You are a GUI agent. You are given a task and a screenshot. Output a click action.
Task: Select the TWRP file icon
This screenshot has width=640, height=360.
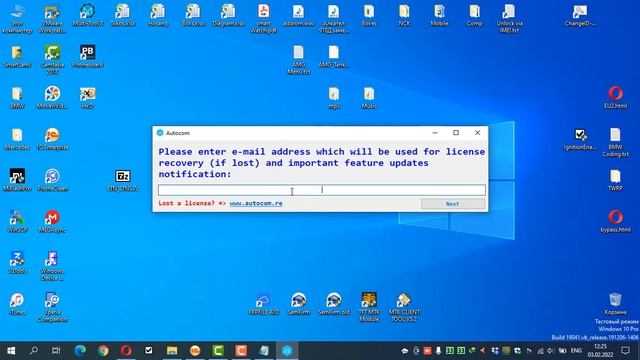click(x=616, y=180)
